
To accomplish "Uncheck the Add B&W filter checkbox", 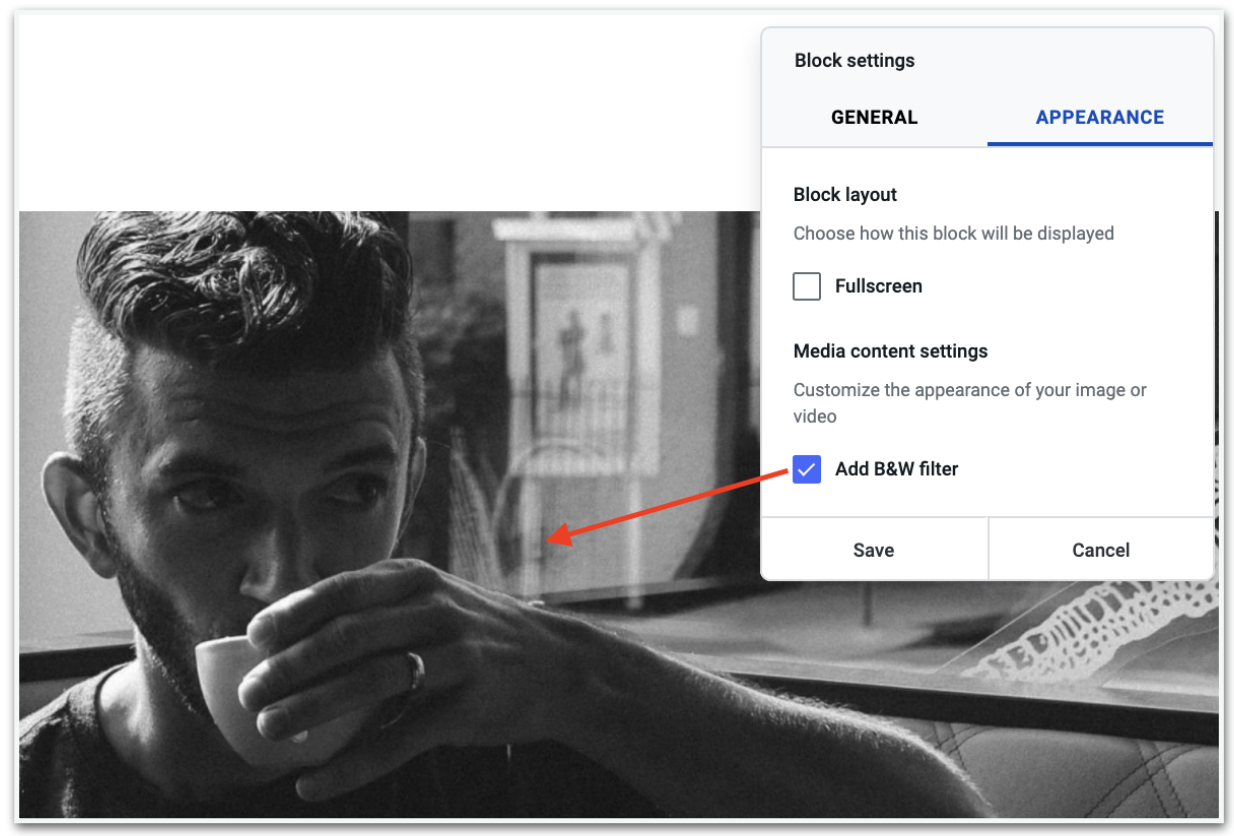I will click(807, 469).
